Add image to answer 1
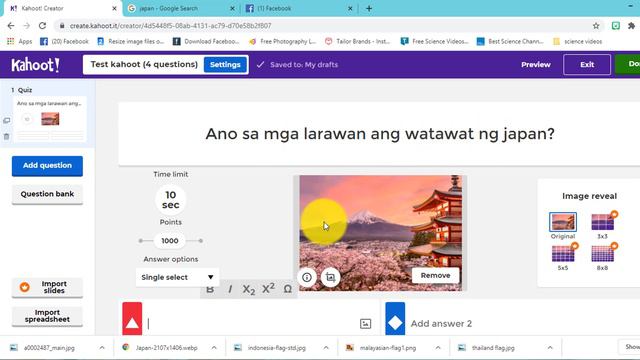Screen dimensions: 640x360 coord(365,324)
